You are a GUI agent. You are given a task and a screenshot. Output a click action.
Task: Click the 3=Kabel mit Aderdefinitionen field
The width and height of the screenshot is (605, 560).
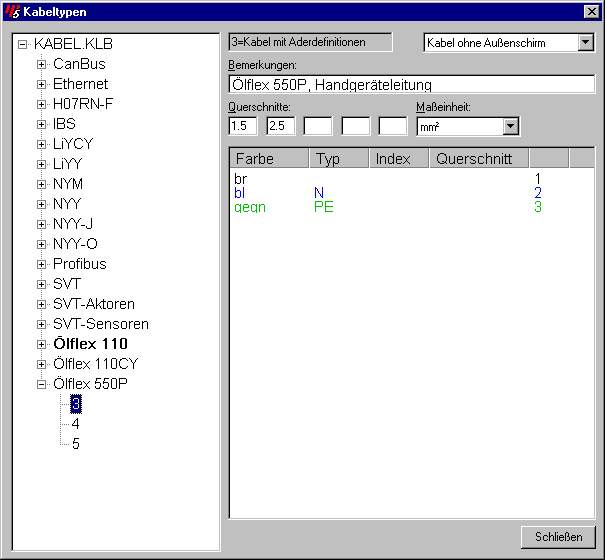(311, 42)
